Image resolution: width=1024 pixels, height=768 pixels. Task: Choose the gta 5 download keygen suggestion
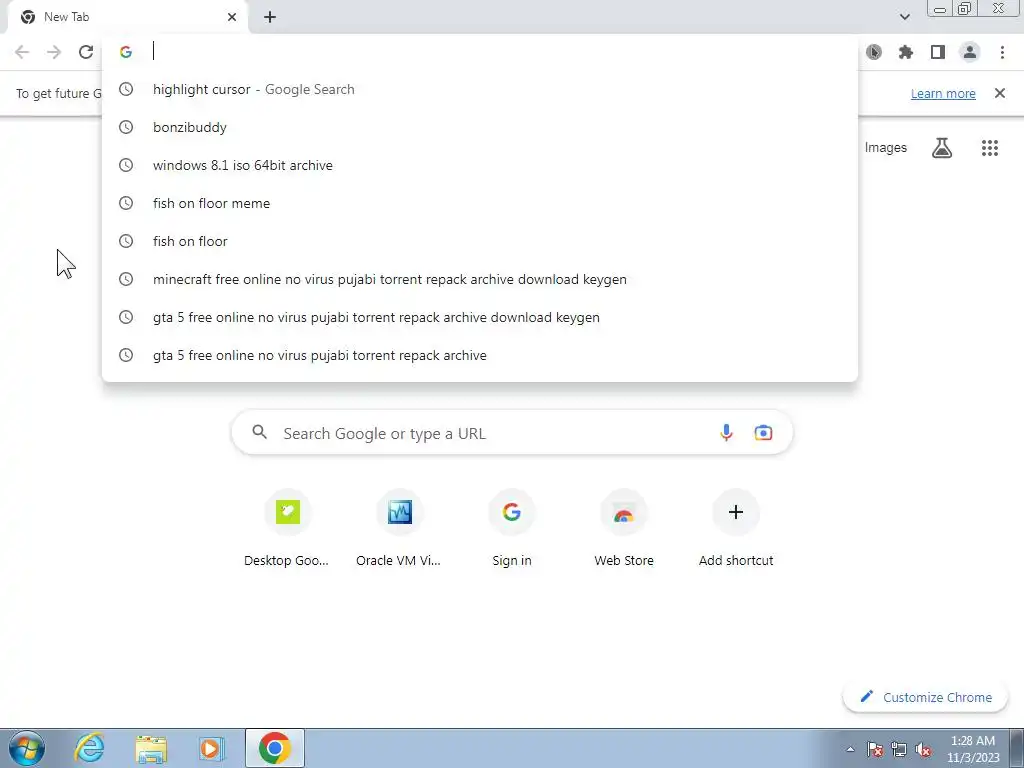pyautogui.click(x=480, y=317)
